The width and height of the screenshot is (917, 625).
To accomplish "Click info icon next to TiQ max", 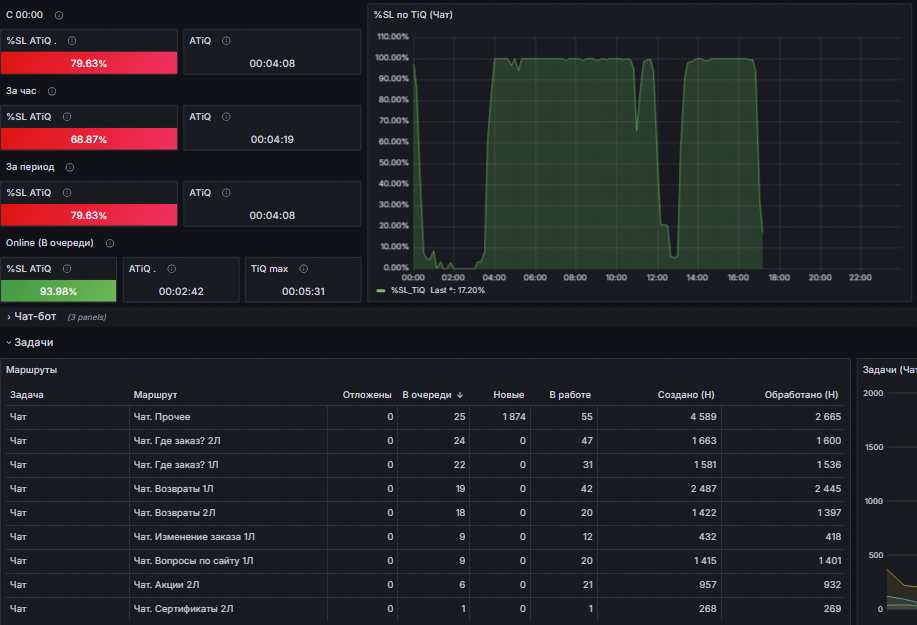I will 304,269.
